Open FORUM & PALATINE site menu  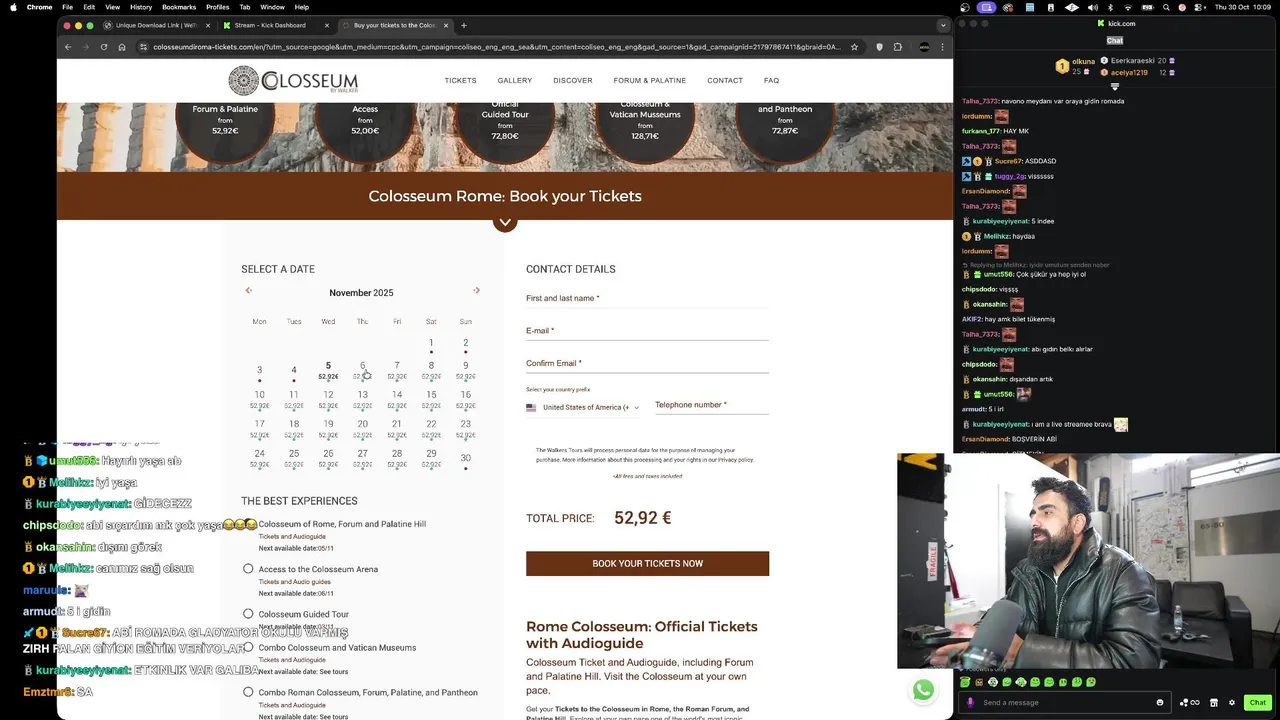tap(650, 80)
